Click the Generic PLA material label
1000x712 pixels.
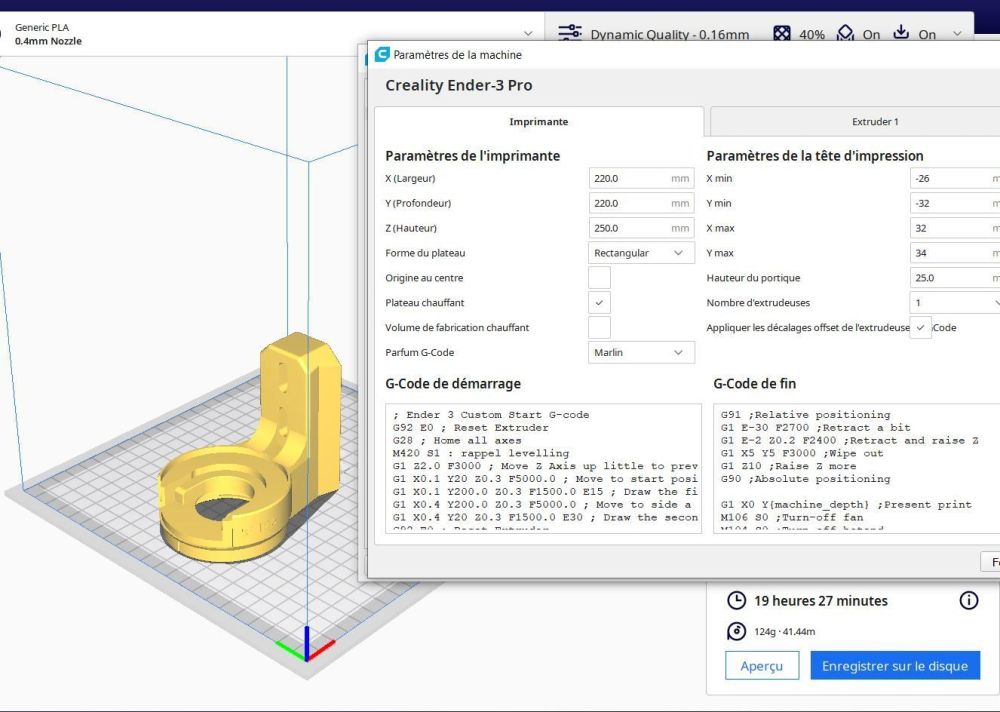(x=42, y=27)
